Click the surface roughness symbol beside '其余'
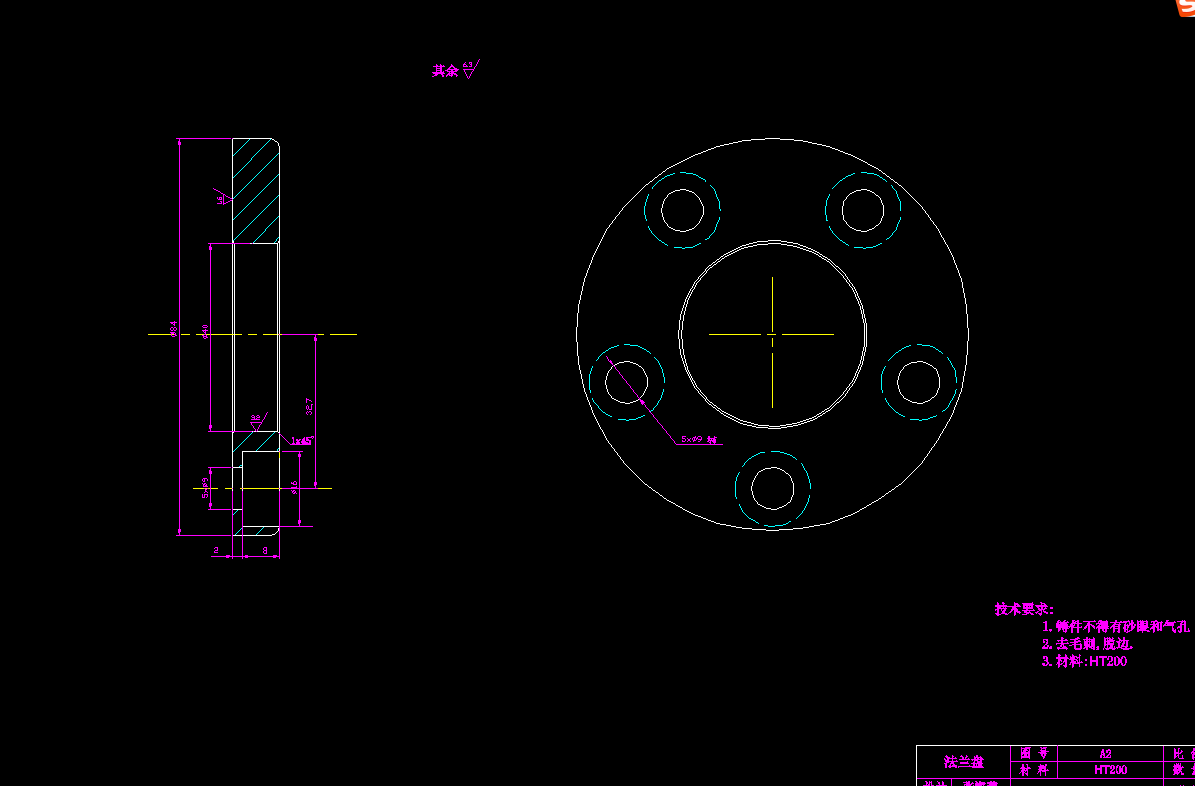1195x786 pixels. pos(470,69)
